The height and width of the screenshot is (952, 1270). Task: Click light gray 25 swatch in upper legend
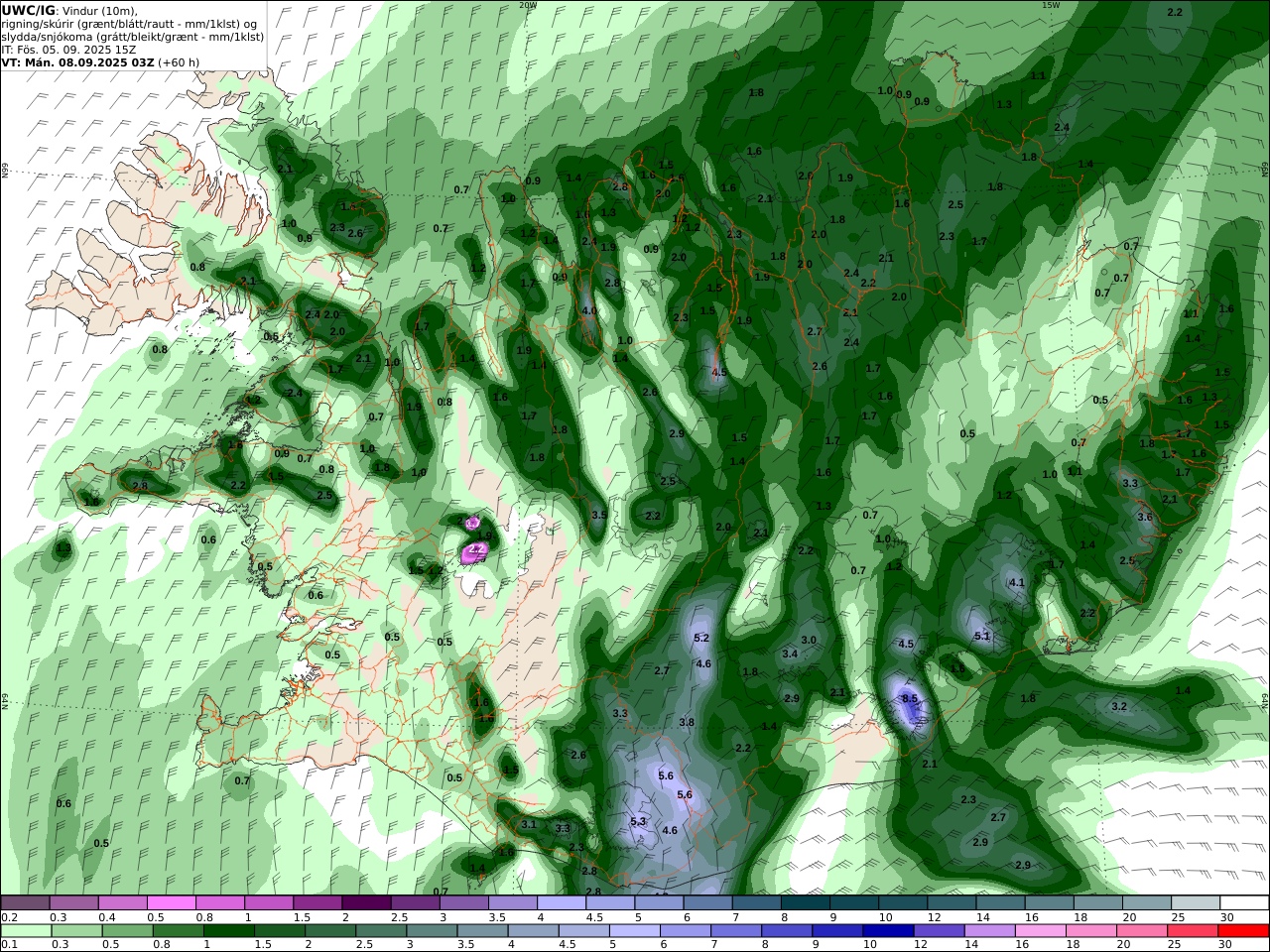tap(1196, 903)
